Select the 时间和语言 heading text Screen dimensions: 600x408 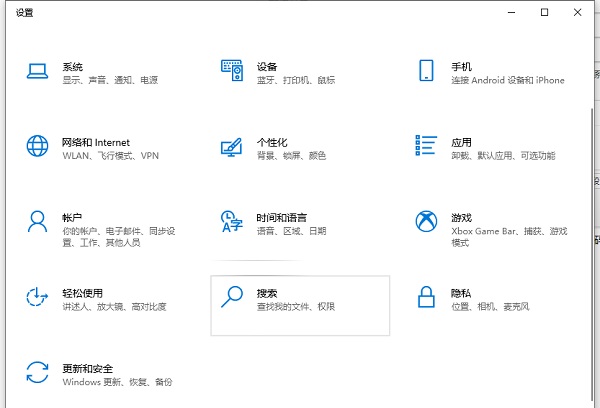point(281,217)
